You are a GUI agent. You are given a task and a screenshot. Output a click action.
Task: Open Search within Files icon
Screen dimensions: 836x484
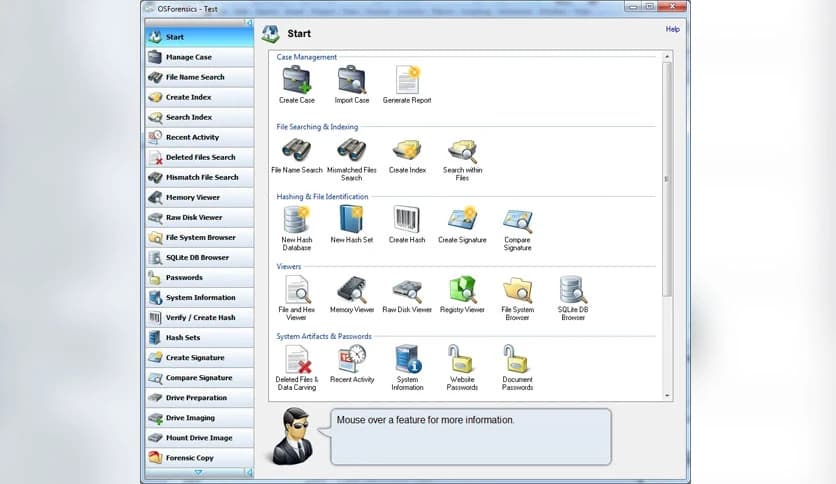point(462,151)
